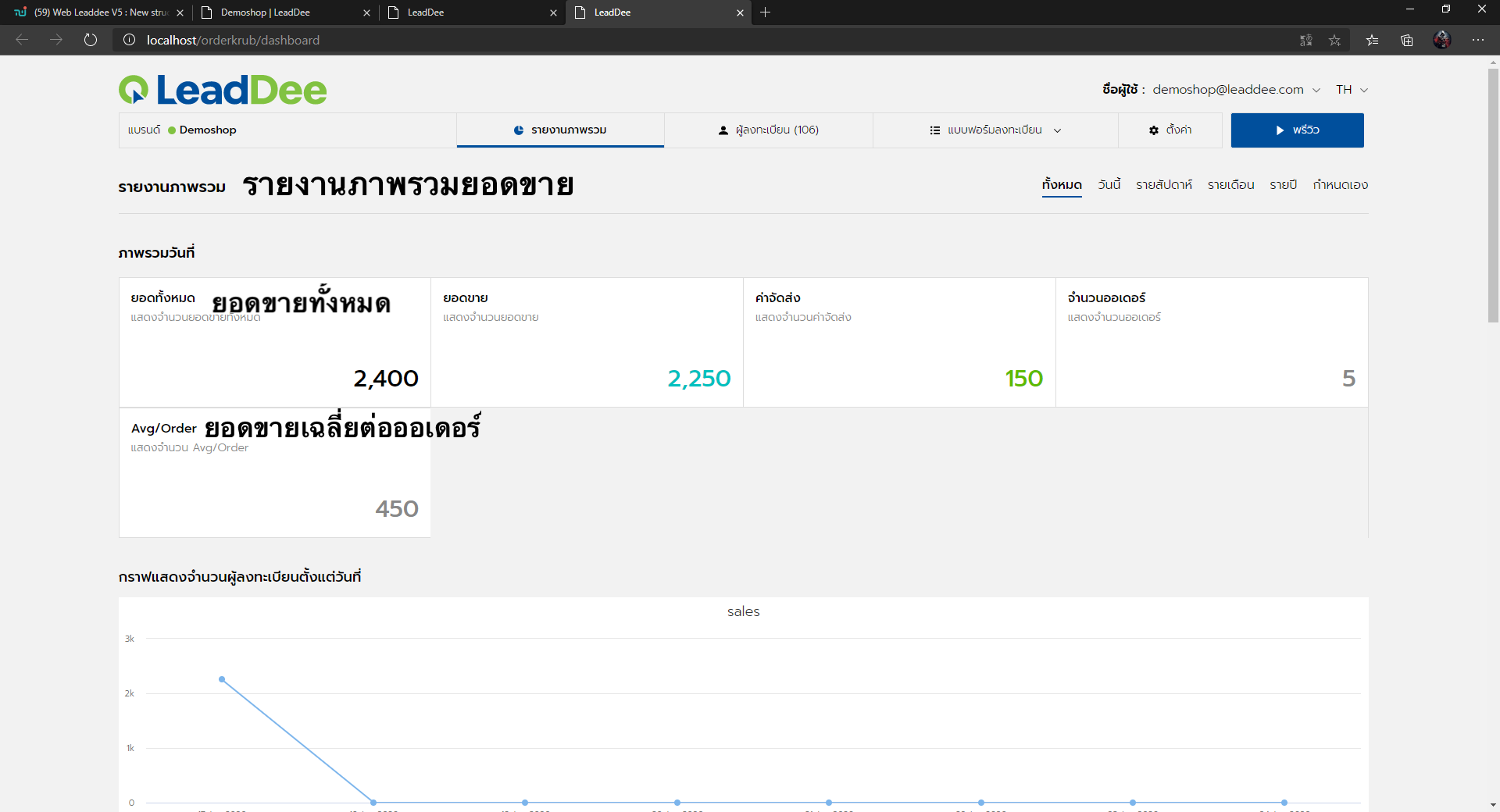Click the blue พรีวิว preview button
Screen dimensions: 1500x812
point(1297,130)
